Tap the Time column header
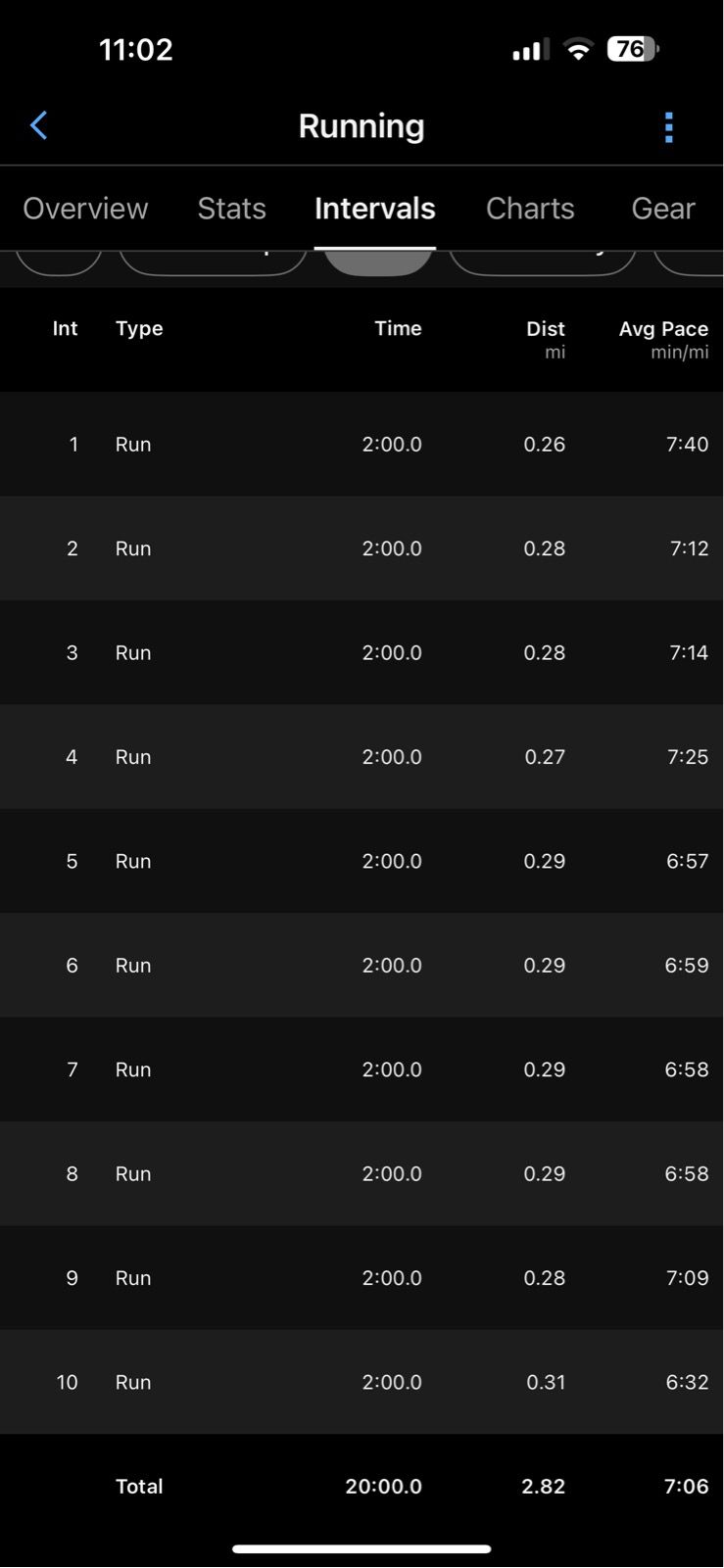Screen dimensions: 724x1568 pyautogui.click(x=398, y=329)
